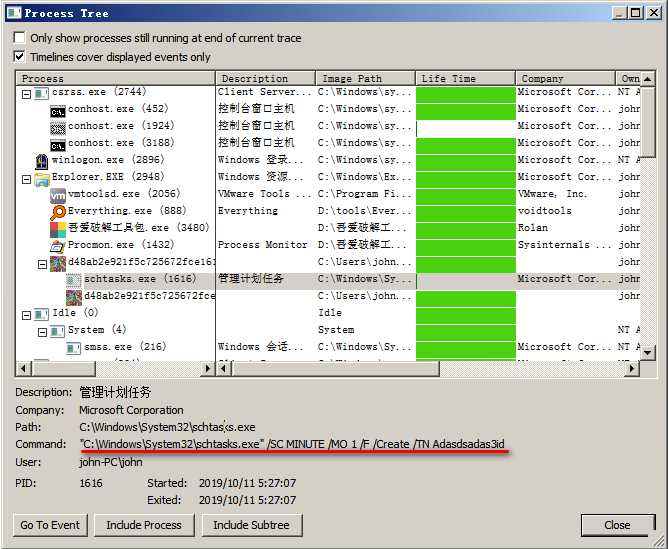
Task: Select the Everything.exe (888) row
Action: 328,212
